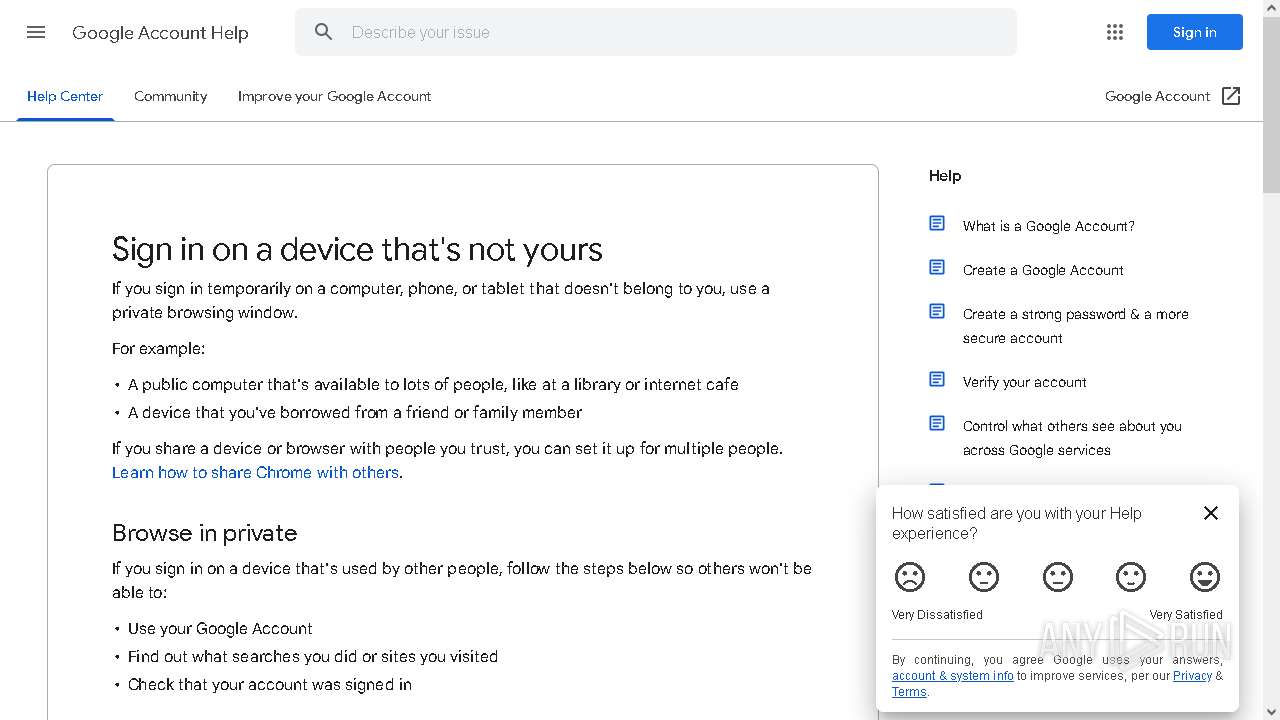
Task: Select the somewhat satisfied smiley face
Action: click(x=1131, y=577)
